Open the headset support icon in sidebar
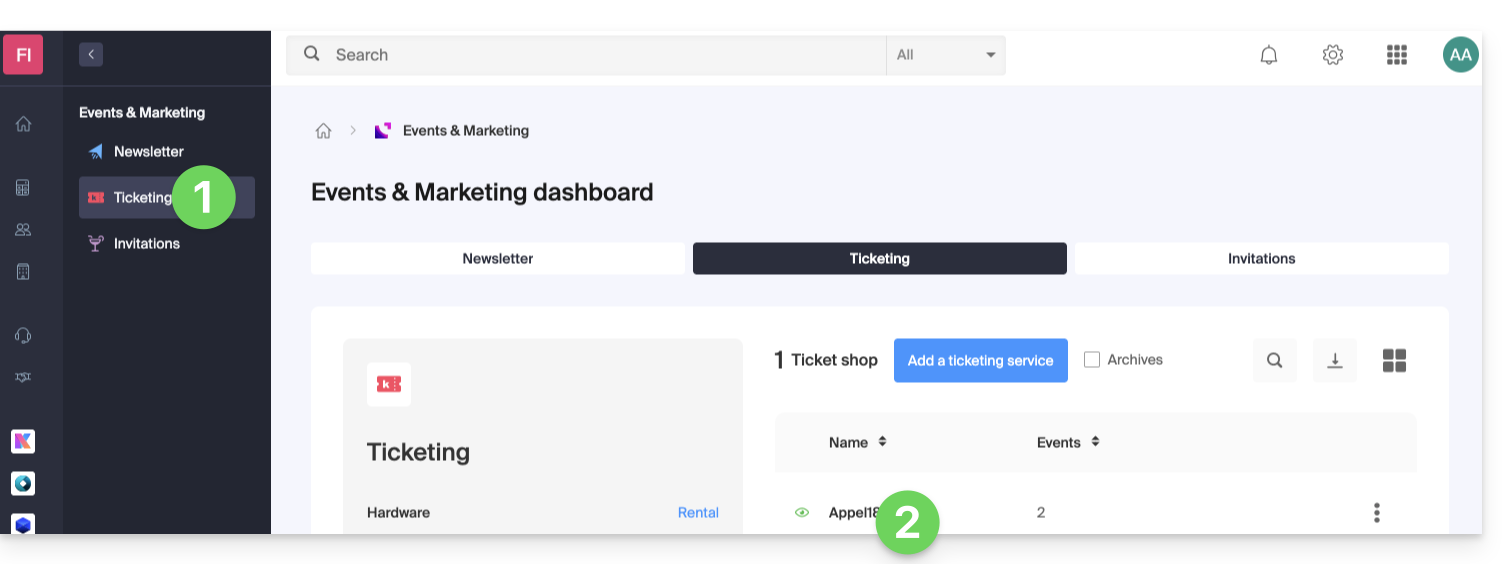1512x564 pixels. [23, 335]
